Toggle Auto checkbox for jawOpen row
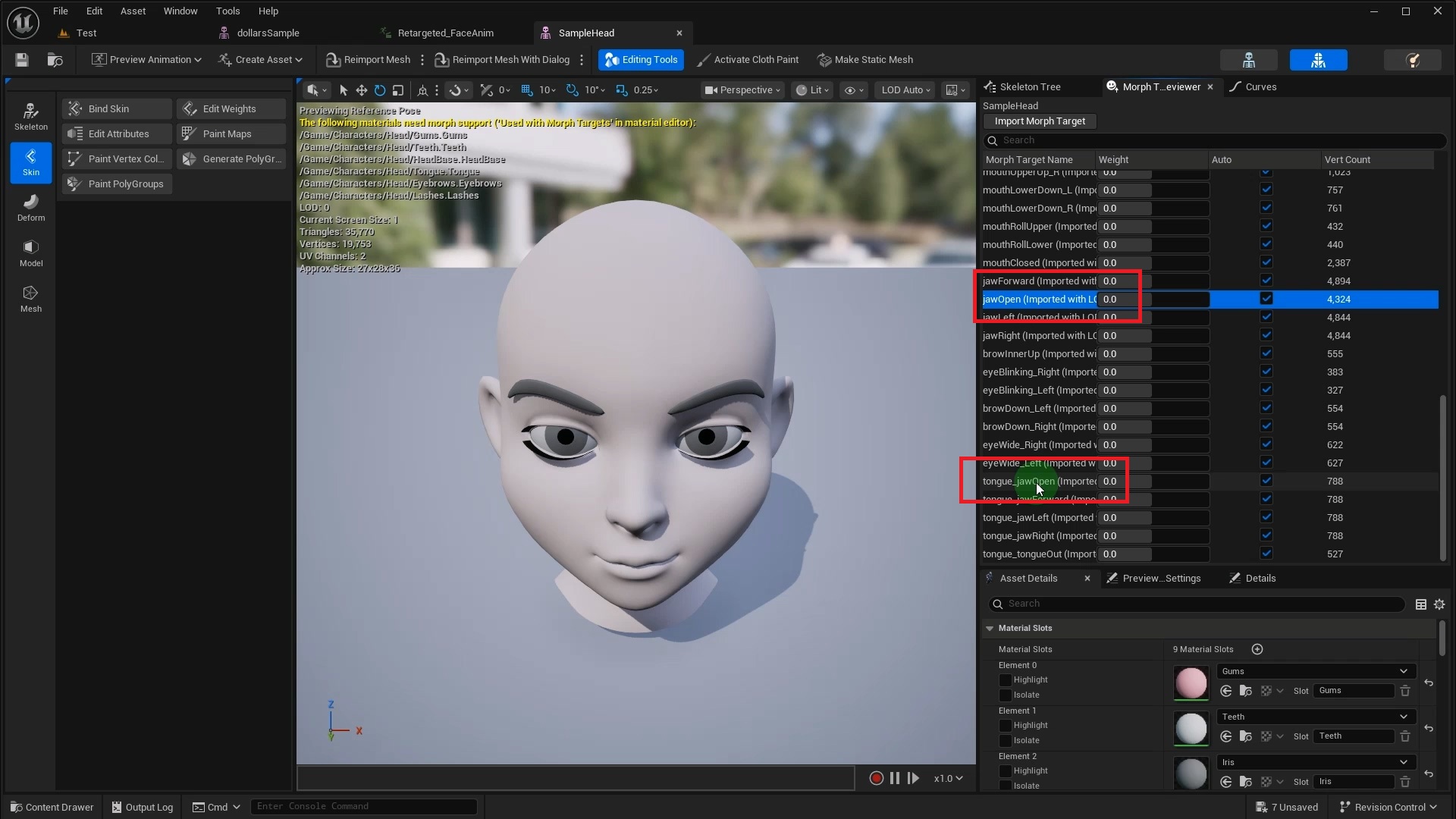 (x=1266, y=299)
